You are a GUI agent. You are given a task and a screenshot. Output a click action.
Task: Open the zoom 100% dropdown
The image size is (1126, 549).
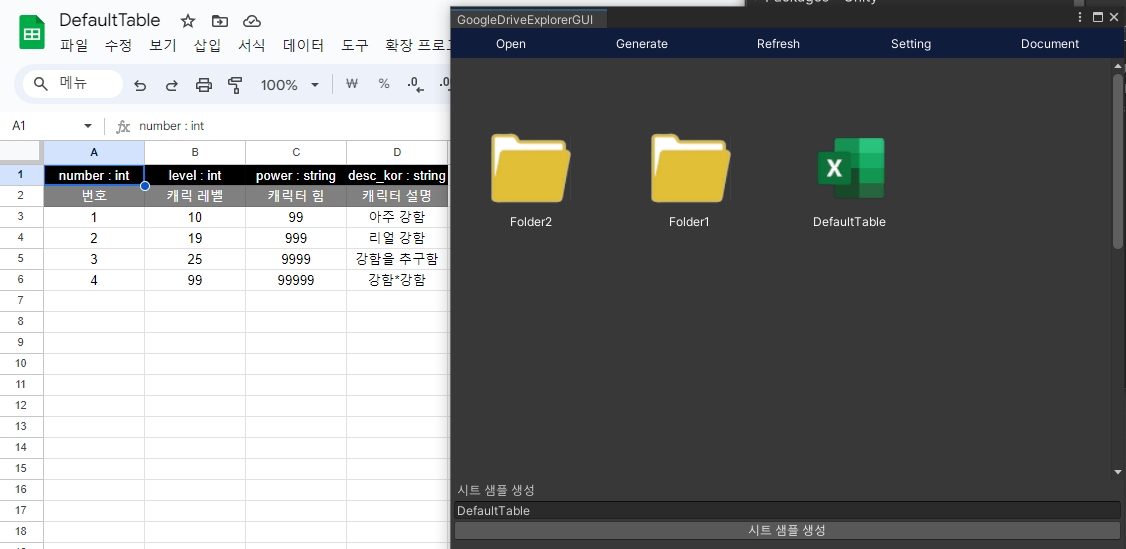(289, 85)
